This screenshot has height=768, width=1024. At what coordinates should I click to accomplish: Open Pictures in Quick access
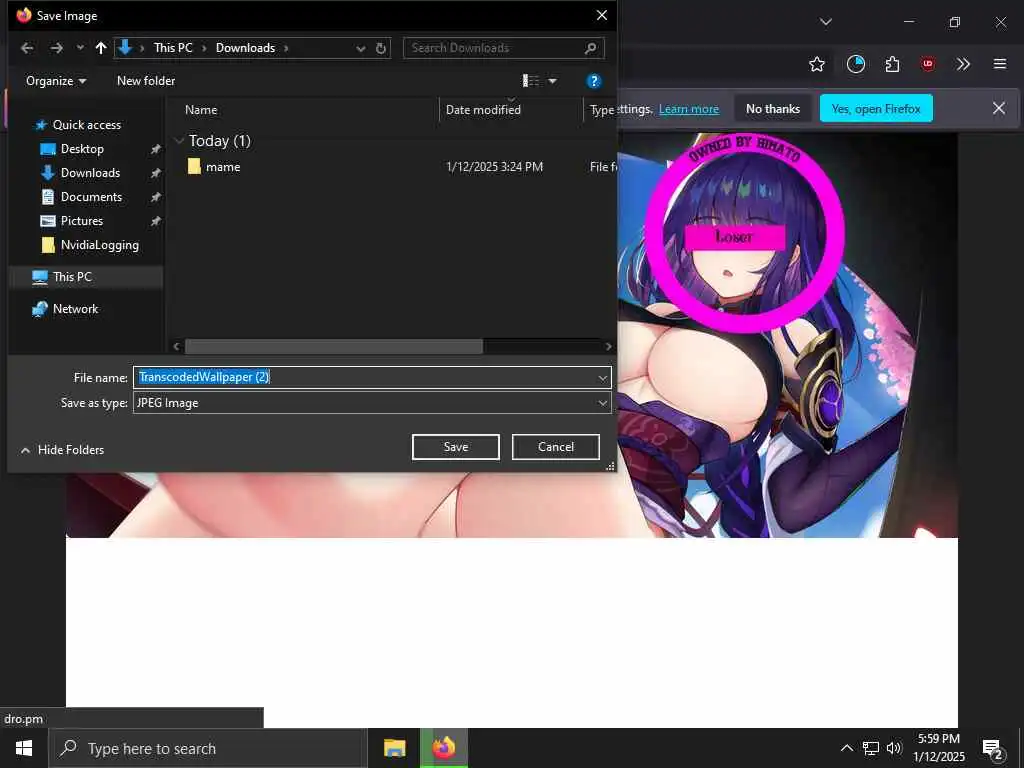coord(82,221)
